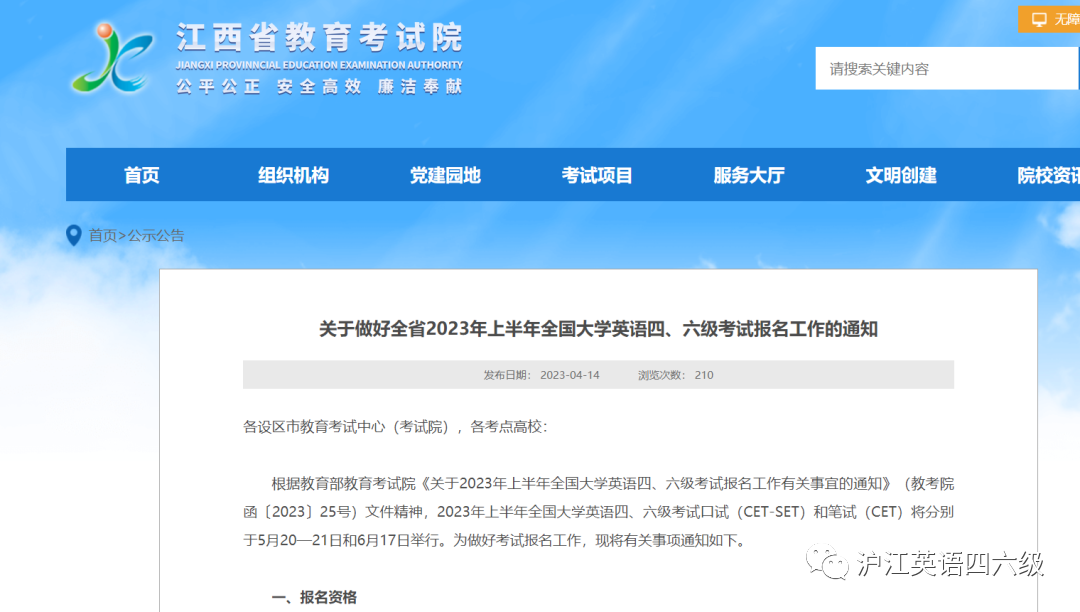Click the heading 一、报名资格
This screenshot has height=612, width=1080.
(314, 597)
